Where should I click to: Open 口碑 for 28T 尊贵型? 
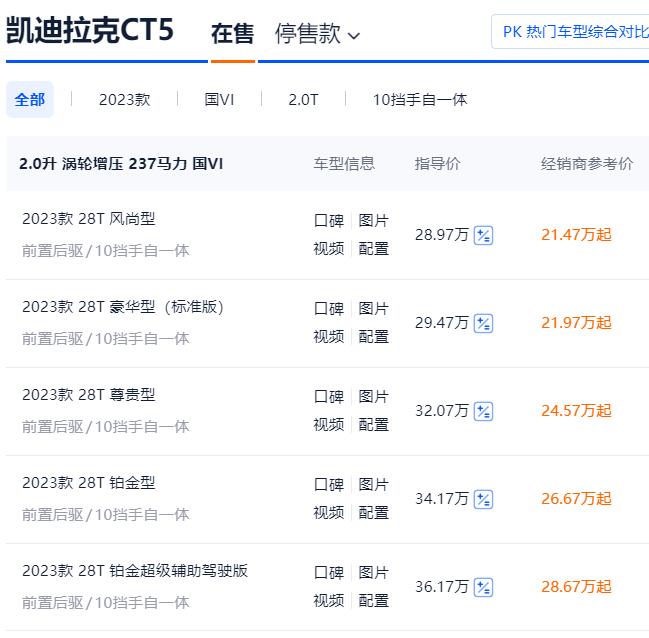click(329, 397)
